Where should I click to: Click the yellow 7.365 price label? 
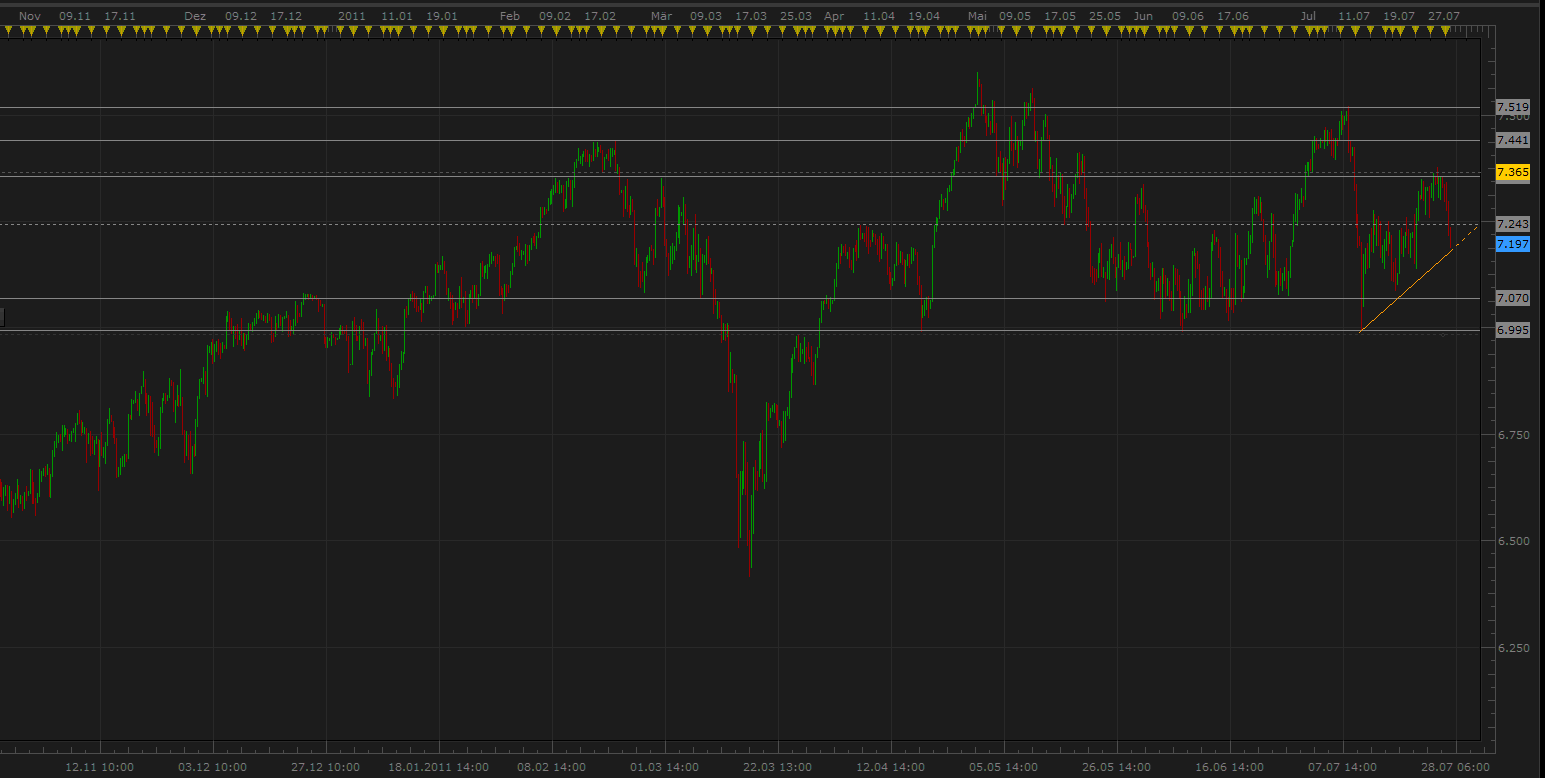tap(1512, 172)
